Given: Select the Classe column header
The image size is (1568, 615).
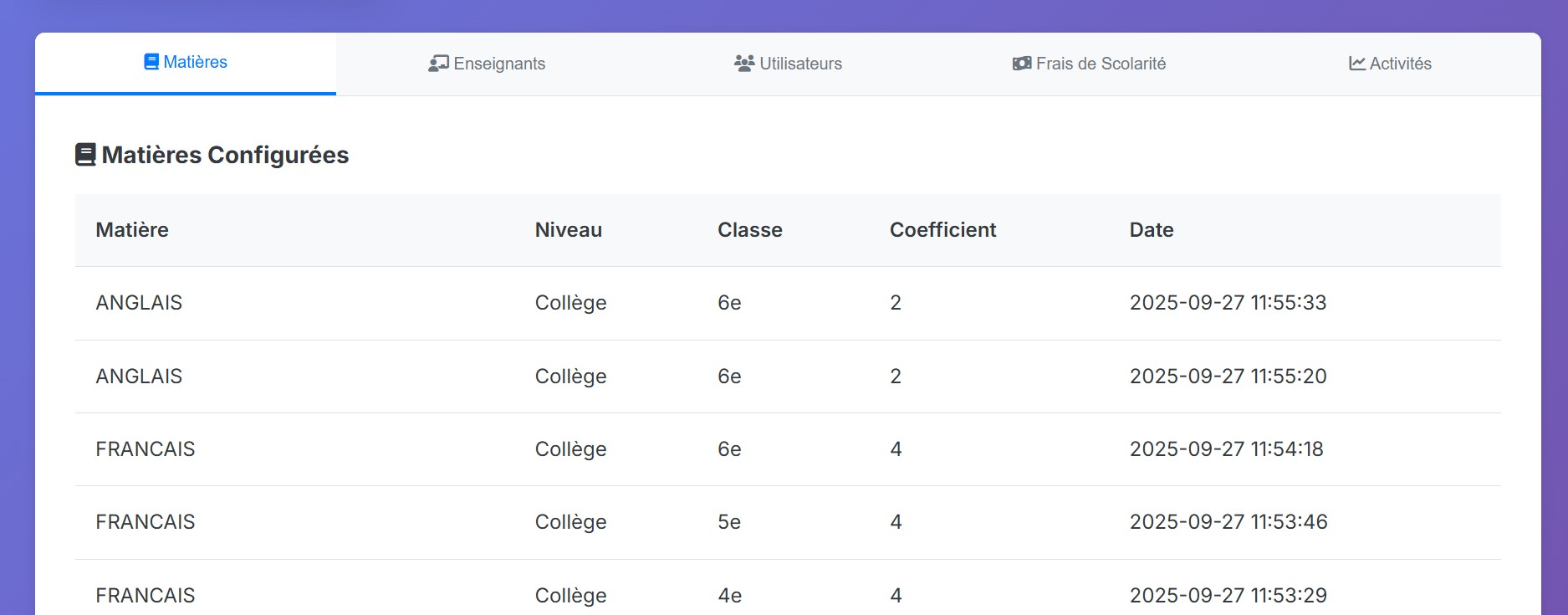Looking at the screenshot, I should tap(749, 230).
